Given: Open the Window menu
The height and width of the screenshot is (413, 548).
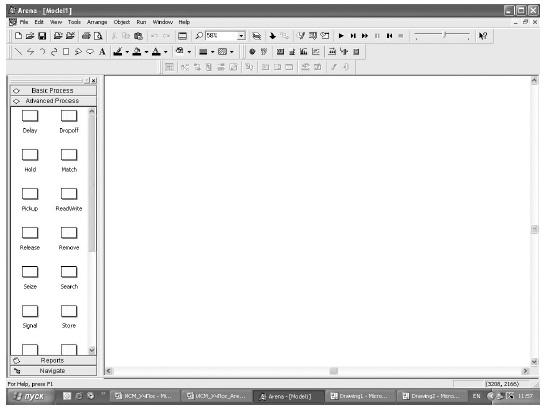Looking at the screenshot, I should pos(163,22).
